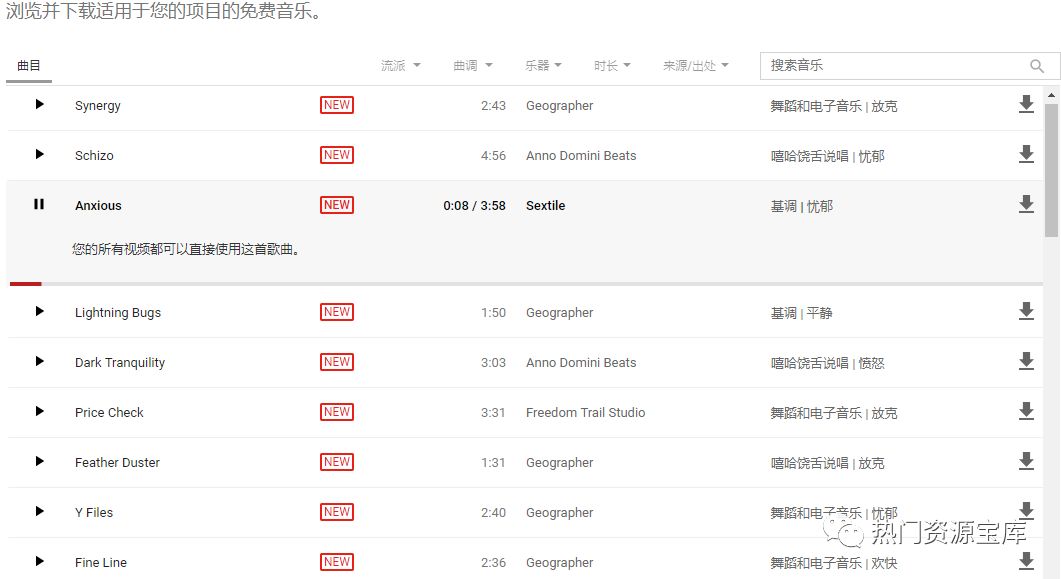Screen dimensions: 1061x579
Task: Open the 来源/出处 attribution filter dropdown
Action: 696,66
